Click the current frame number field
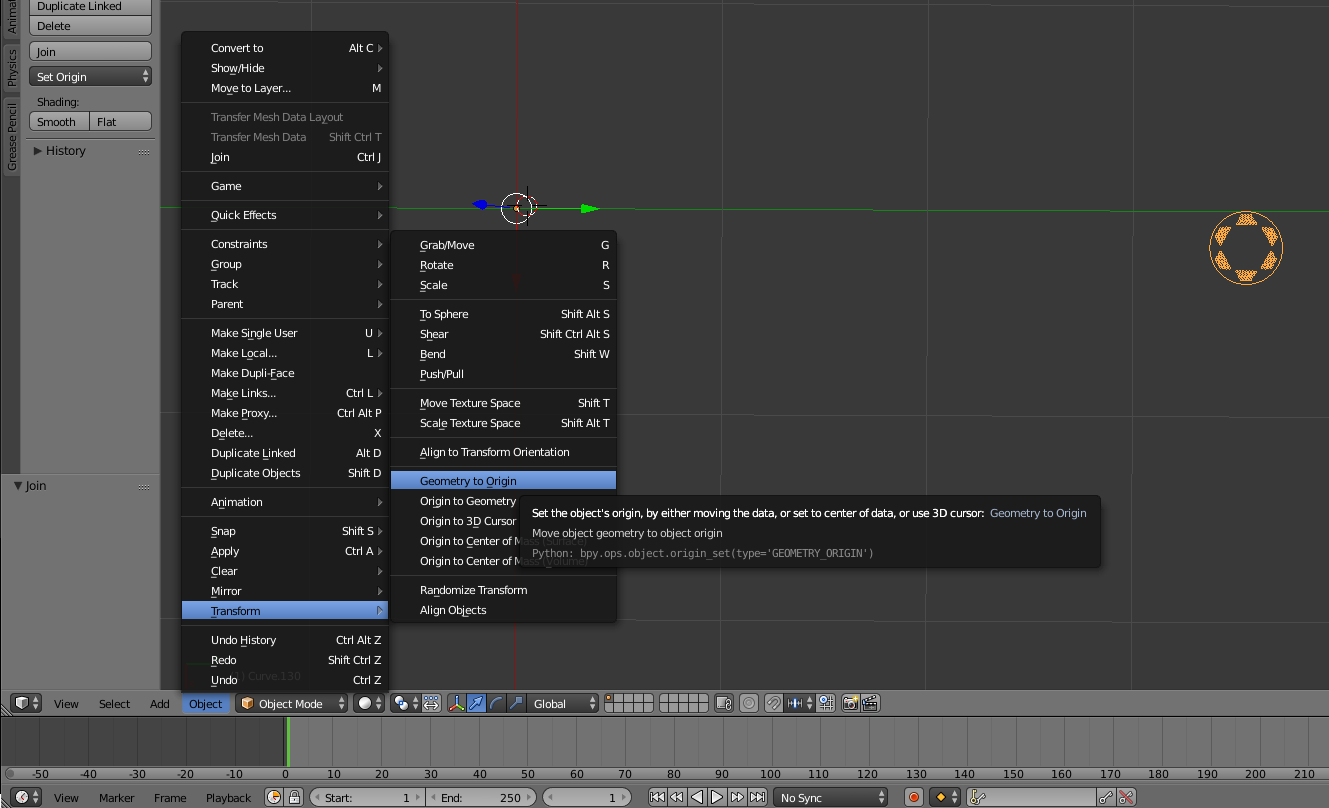 pos(586,797)
